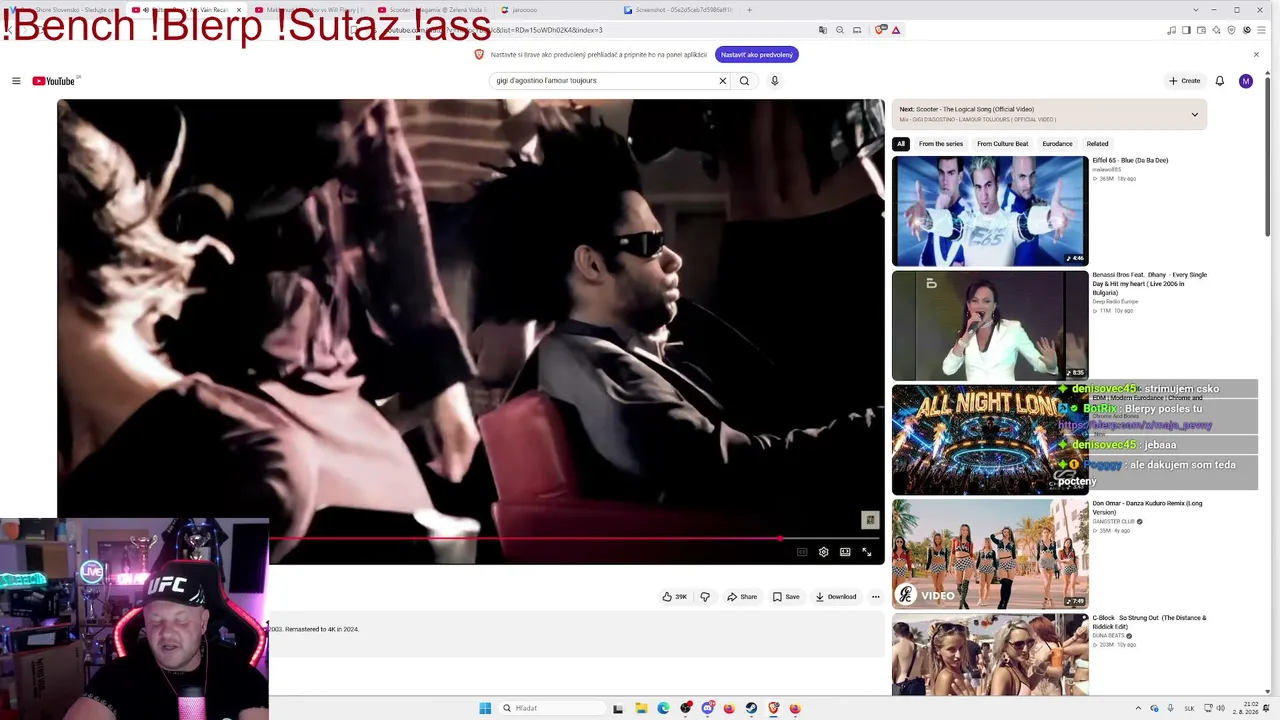Click the YouTube search input field
This screenshot has height=720, width=1280.
(x=603, y=81)
